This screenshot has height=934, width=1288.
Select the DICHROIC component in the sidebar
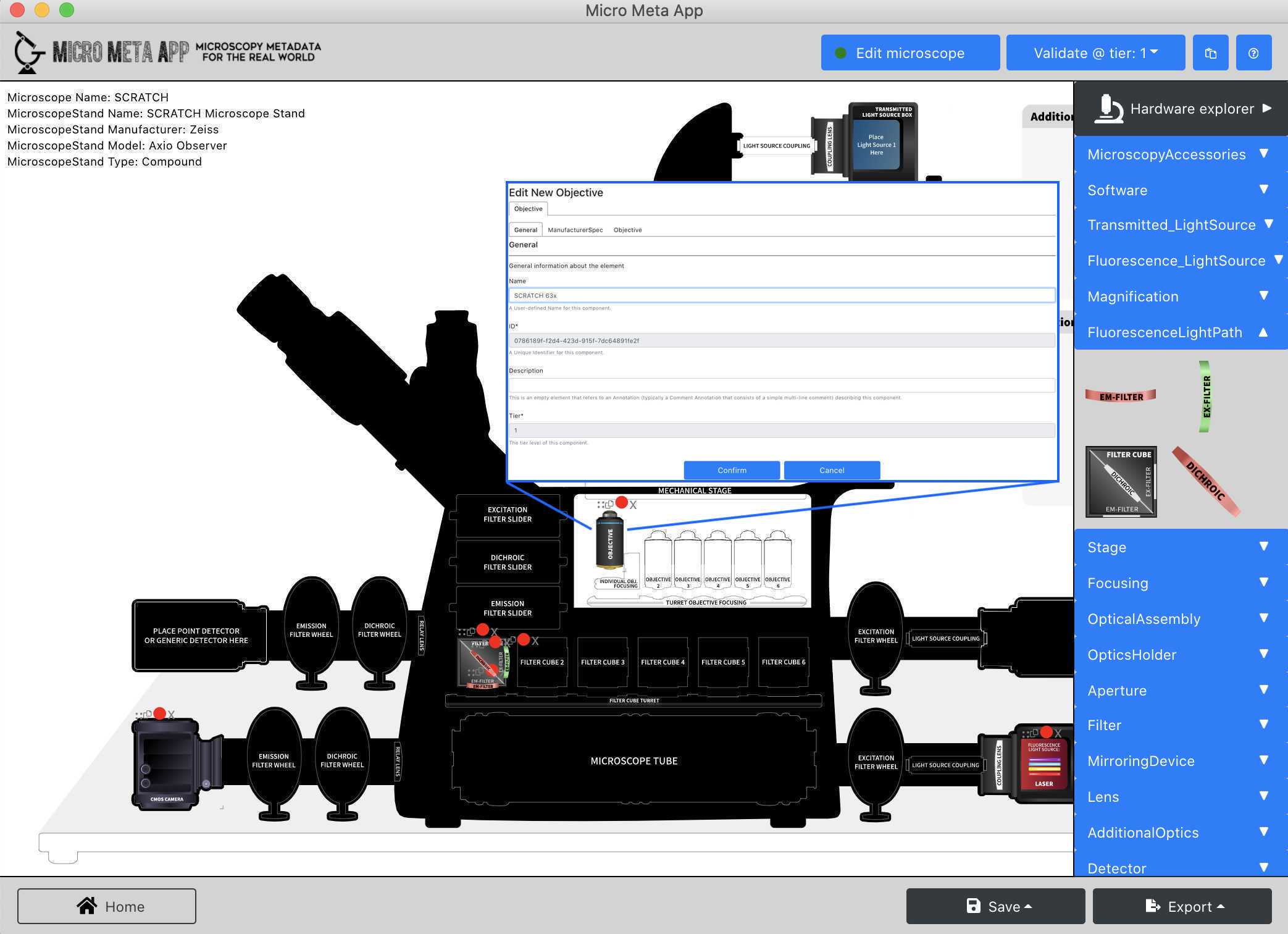(1206, 481)
